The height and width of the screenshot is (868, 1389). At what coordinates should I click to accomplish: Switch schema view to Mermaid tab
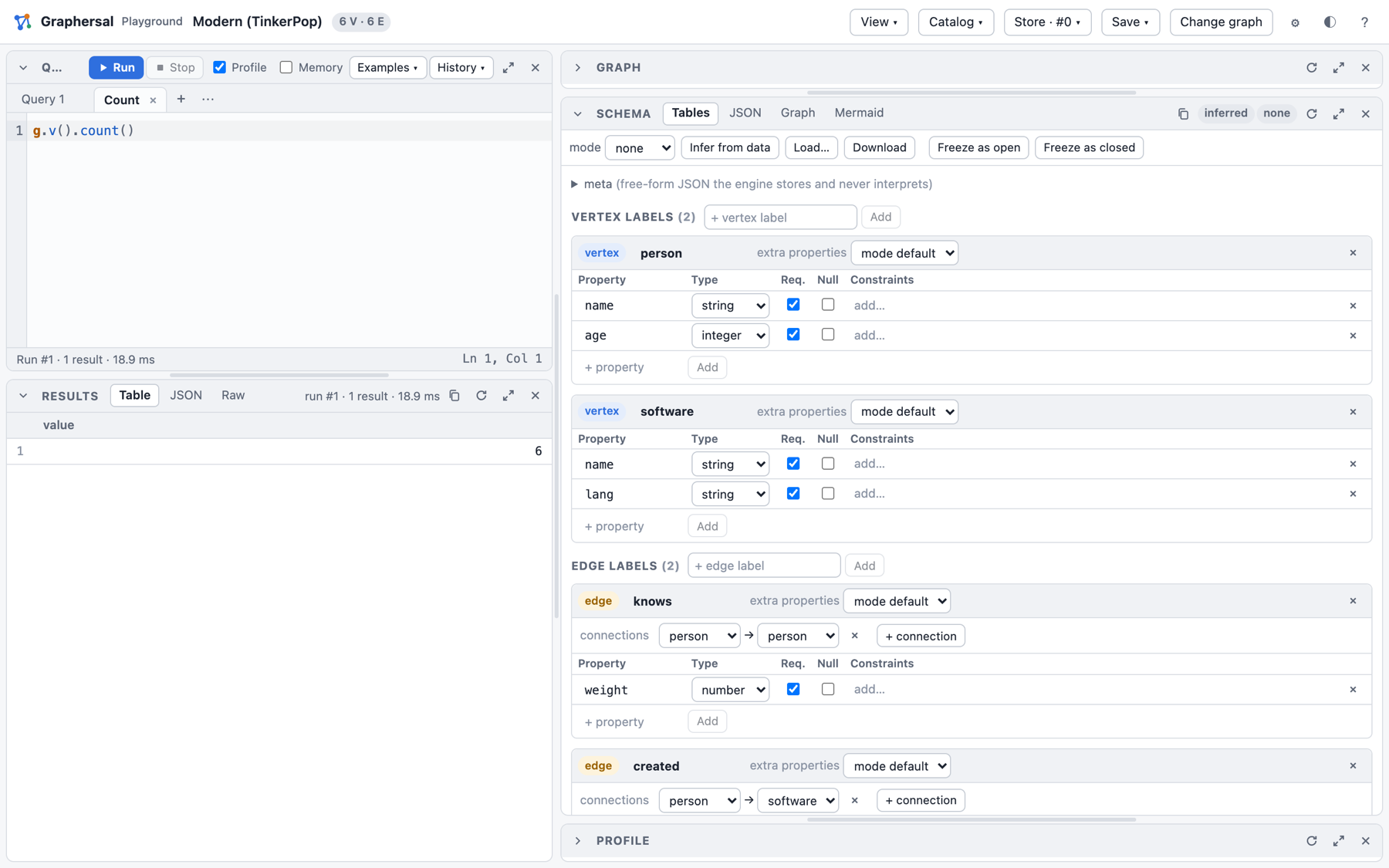click(x=859, y=113)
